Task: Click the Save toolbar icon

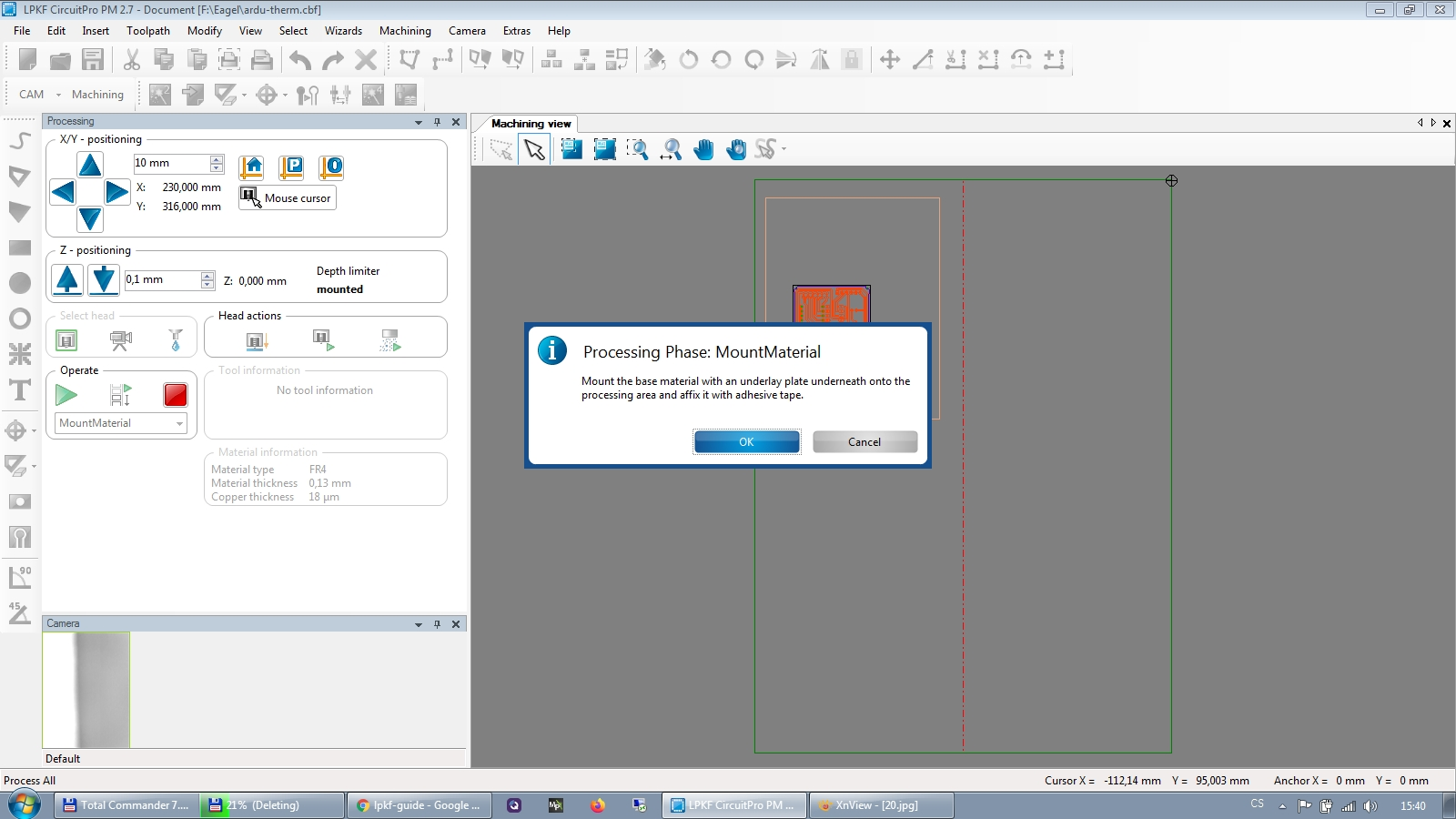Action: pos(93,60)
